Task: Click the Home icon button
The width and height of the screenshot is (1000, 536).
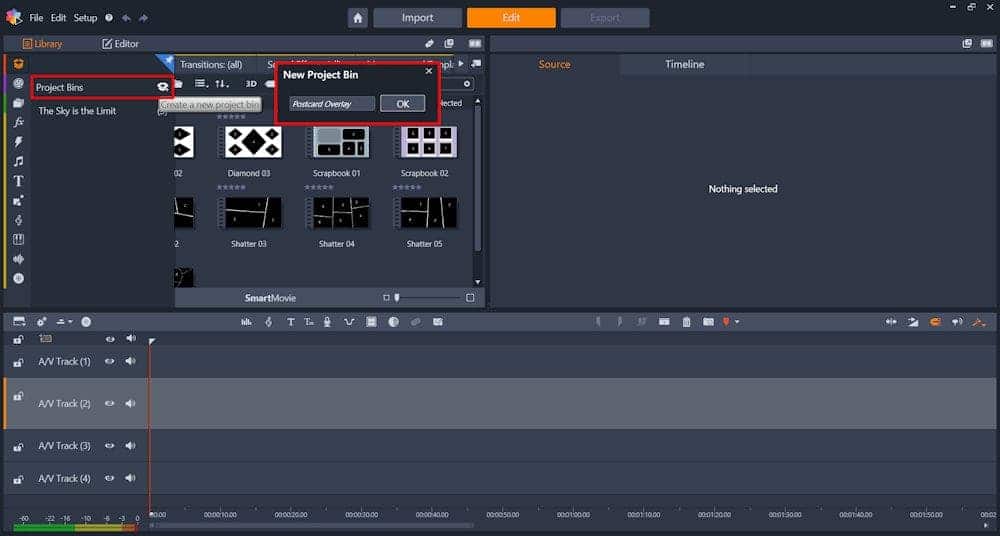Action: pos(357,18)
